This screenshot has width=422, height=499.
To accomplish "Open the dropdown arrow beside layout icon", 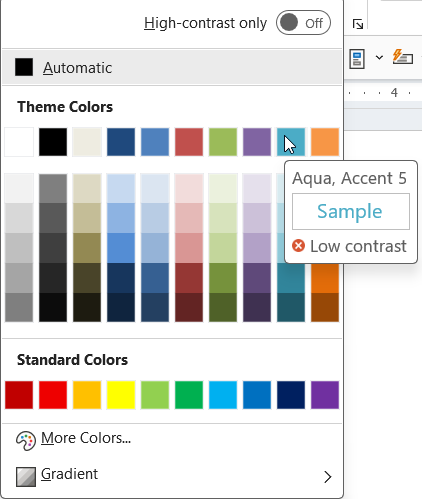I will [379, 58].
